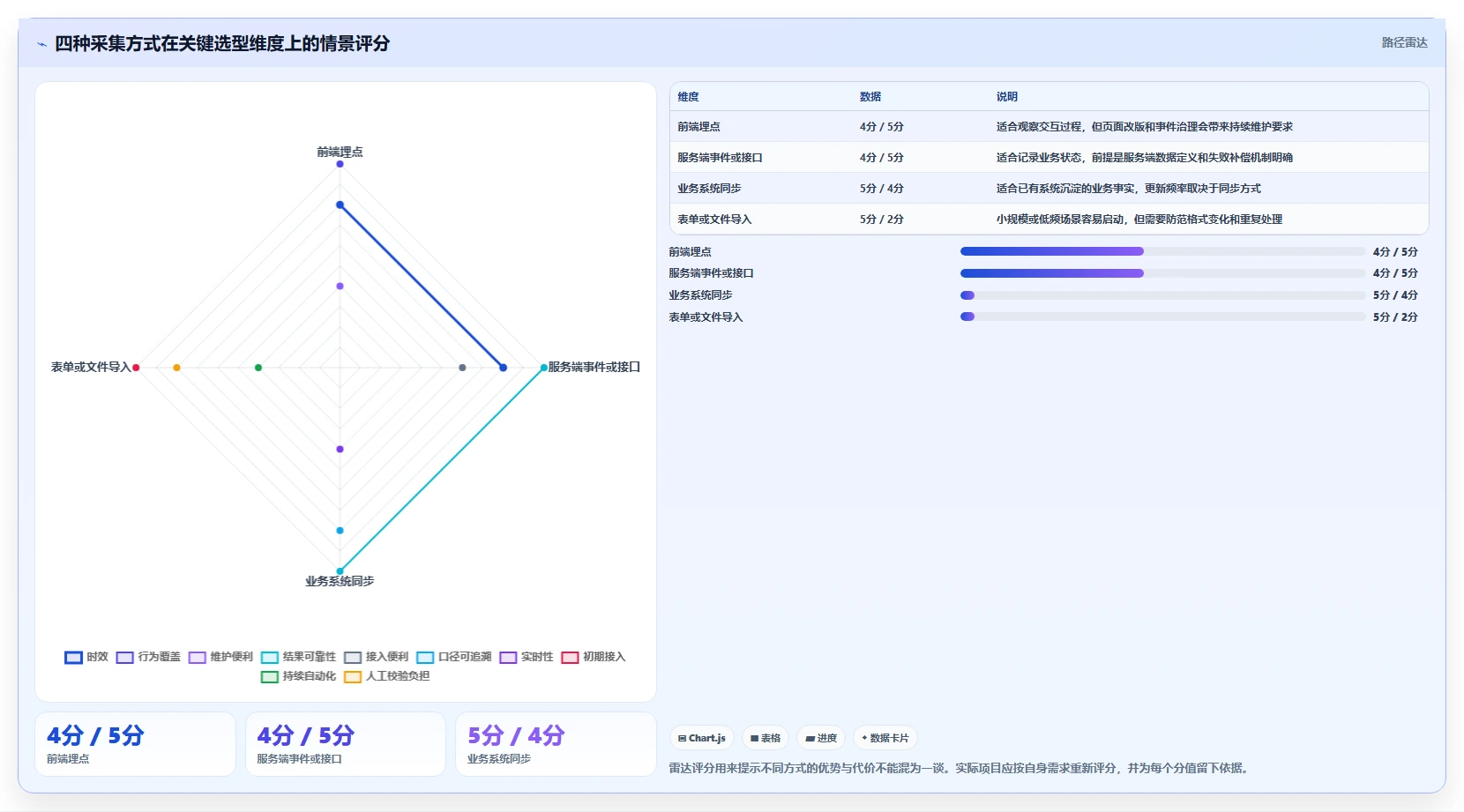1464x812 pixels.
Task: Click the footnote text beginning 雷达评分用来提示
Action: click(x=959, y=768)
